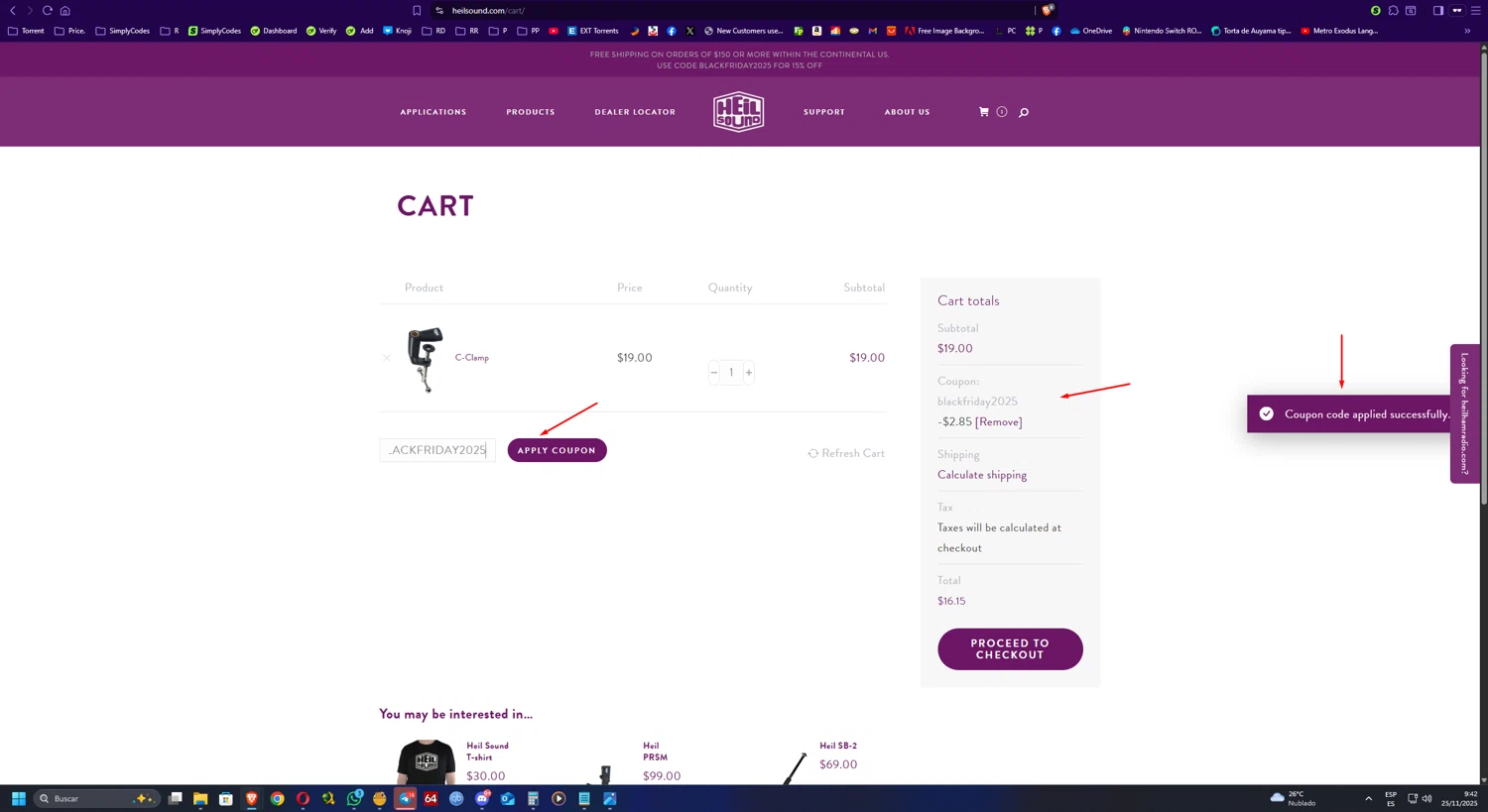Click the info circle icon beside cart
1488x812 pixels.
(x=1002, y=112)
